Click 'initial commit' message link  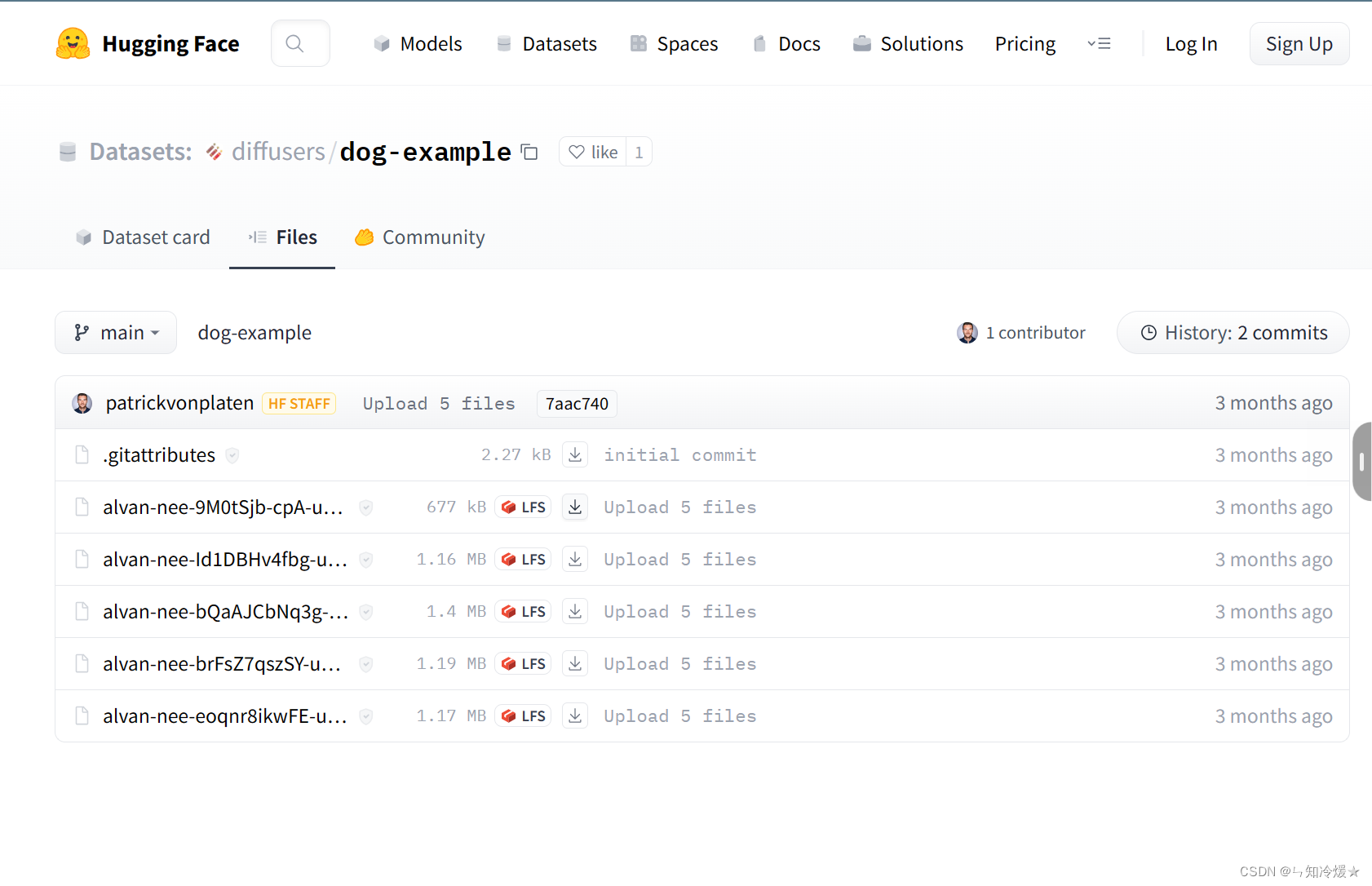click(x=680, y=454)
